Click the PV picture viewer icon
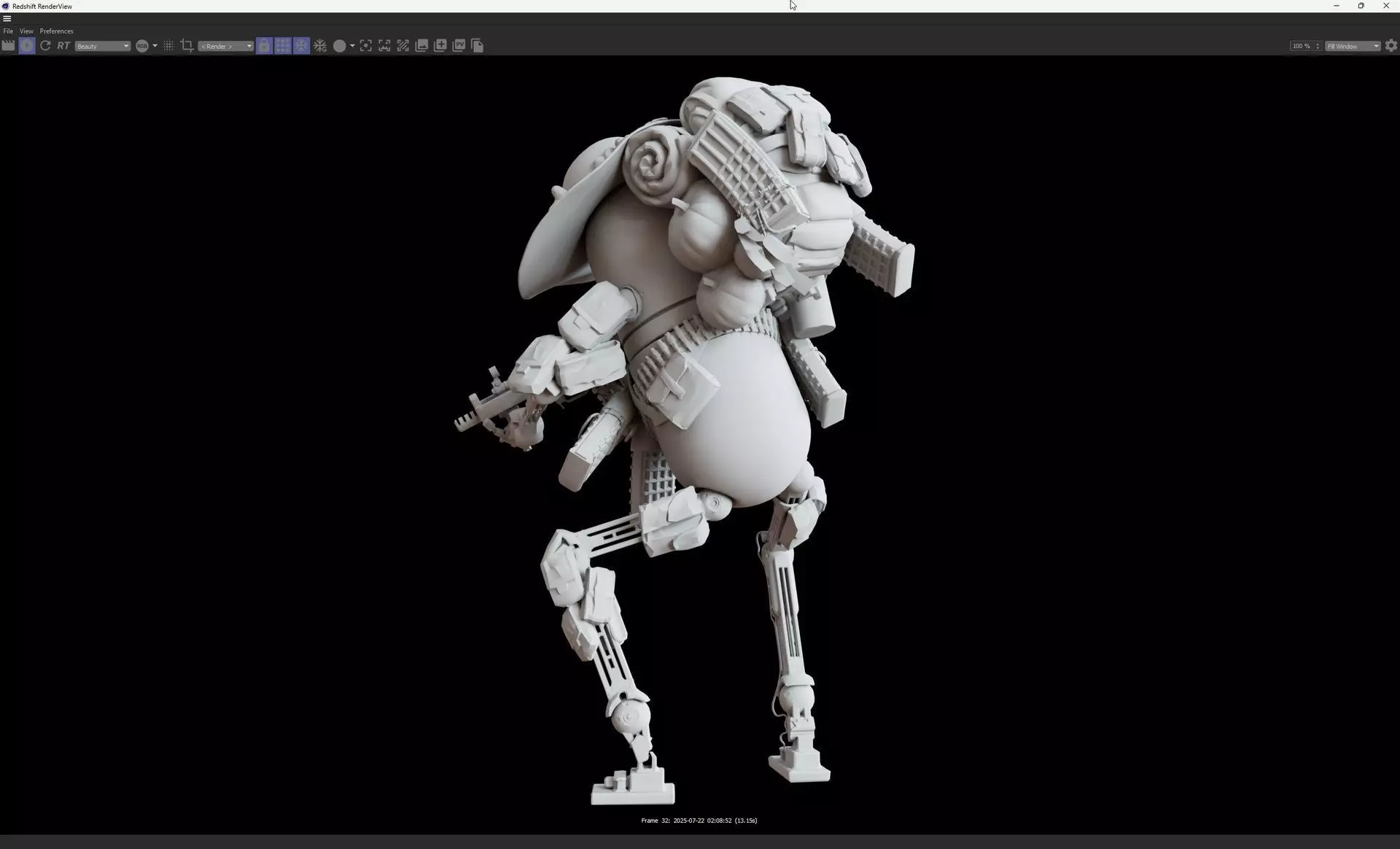 (459, 46)
